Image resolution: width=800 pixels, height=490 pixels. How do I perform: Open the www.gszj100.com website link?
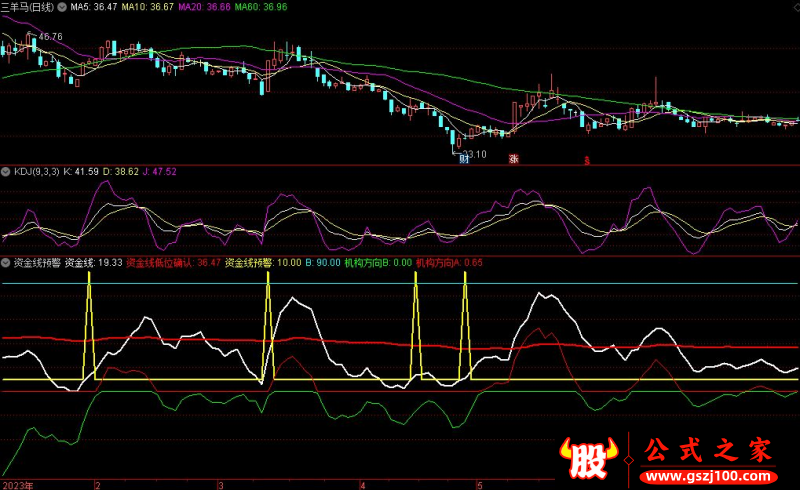point(710,474)
